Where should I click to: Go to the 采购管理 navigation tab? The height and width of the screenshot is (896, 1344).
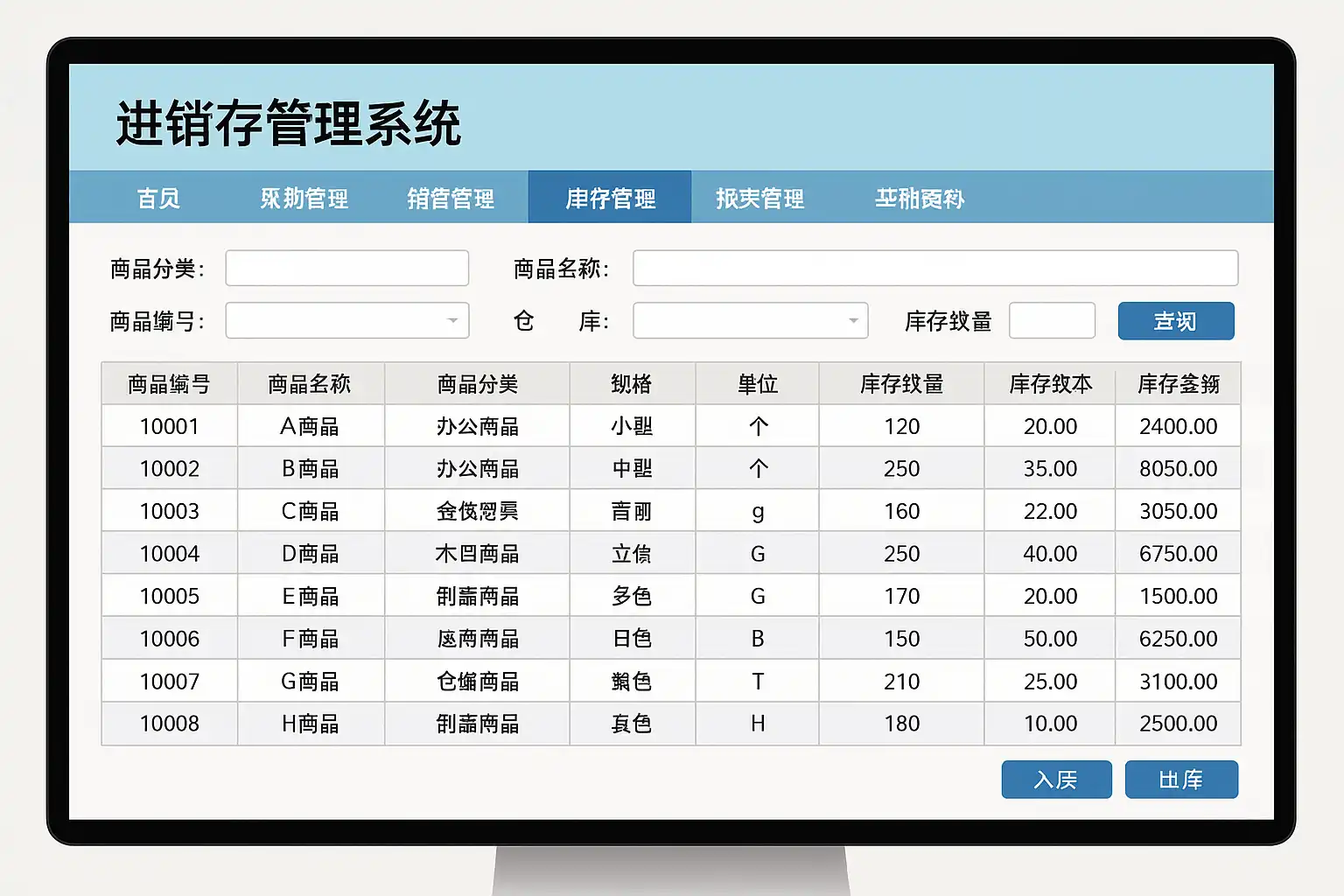point(304,199)
